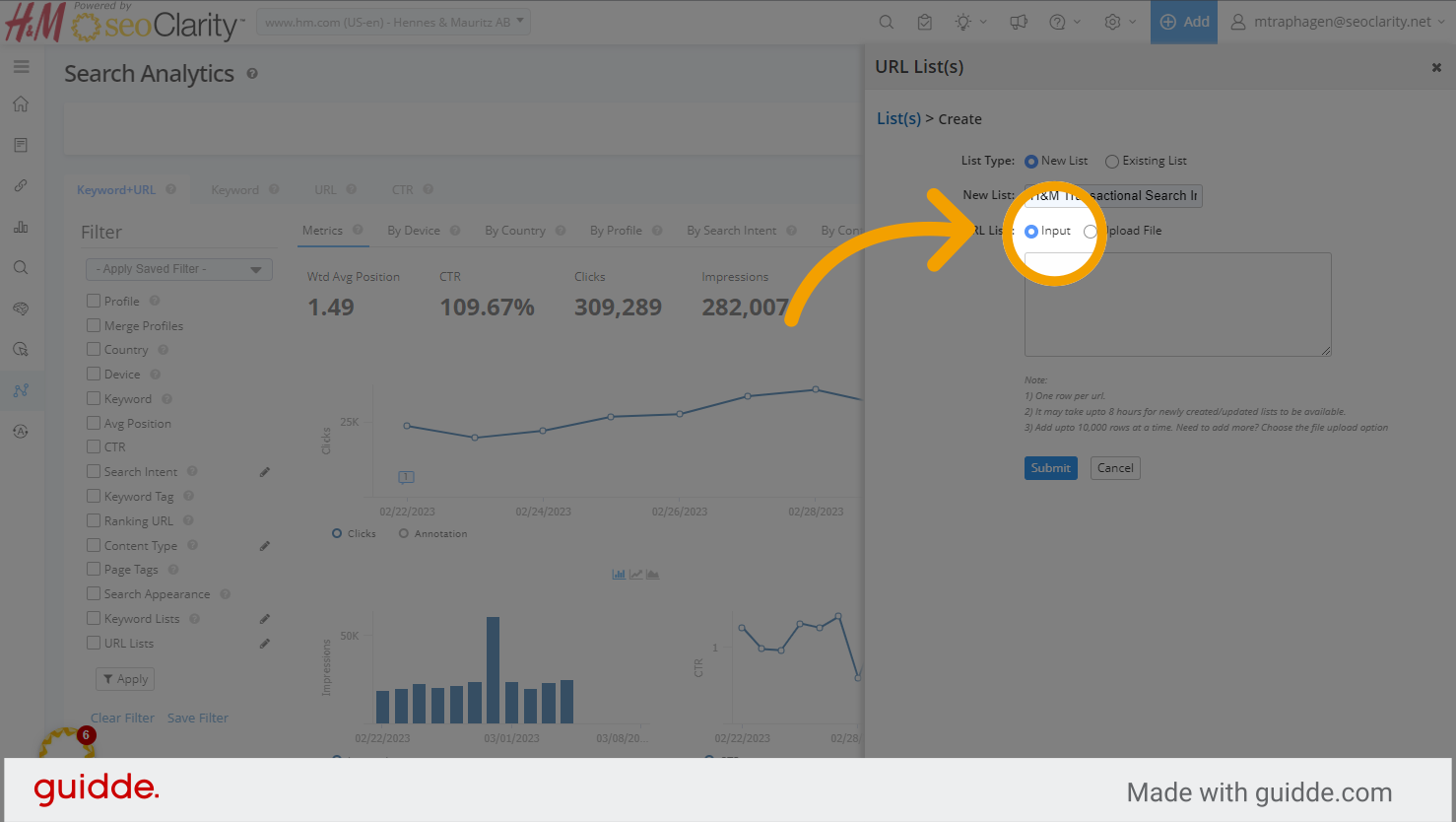Open the URL tab
Image resolution: width=1456 pixels, height=822 pixels.
325,190
